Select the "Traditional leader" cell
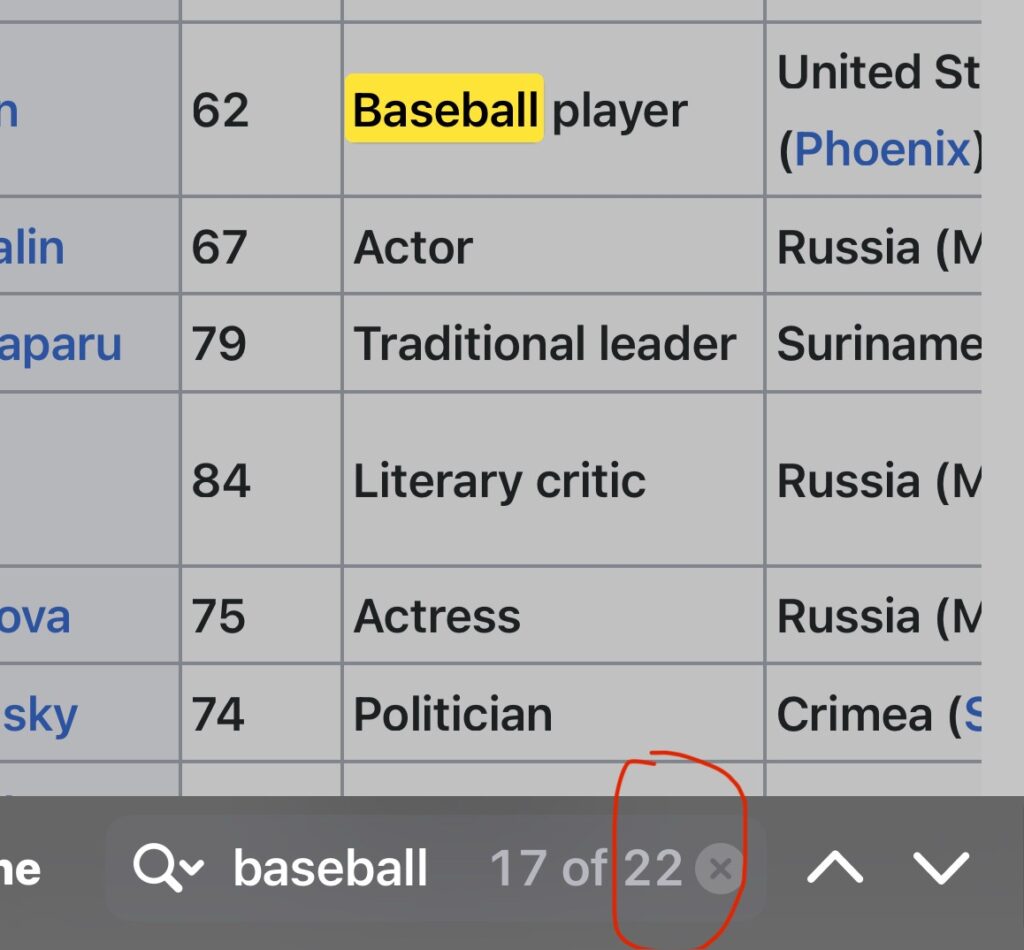 [x=545, y=344]
